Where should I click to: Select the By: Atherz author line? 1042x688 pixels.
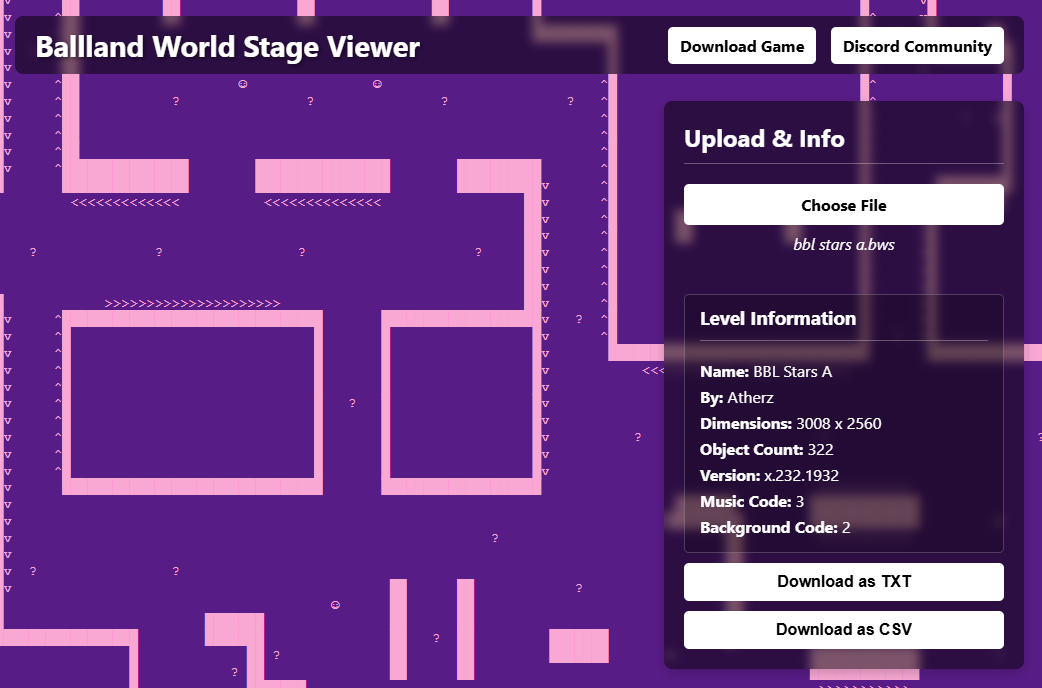[736, 398]
